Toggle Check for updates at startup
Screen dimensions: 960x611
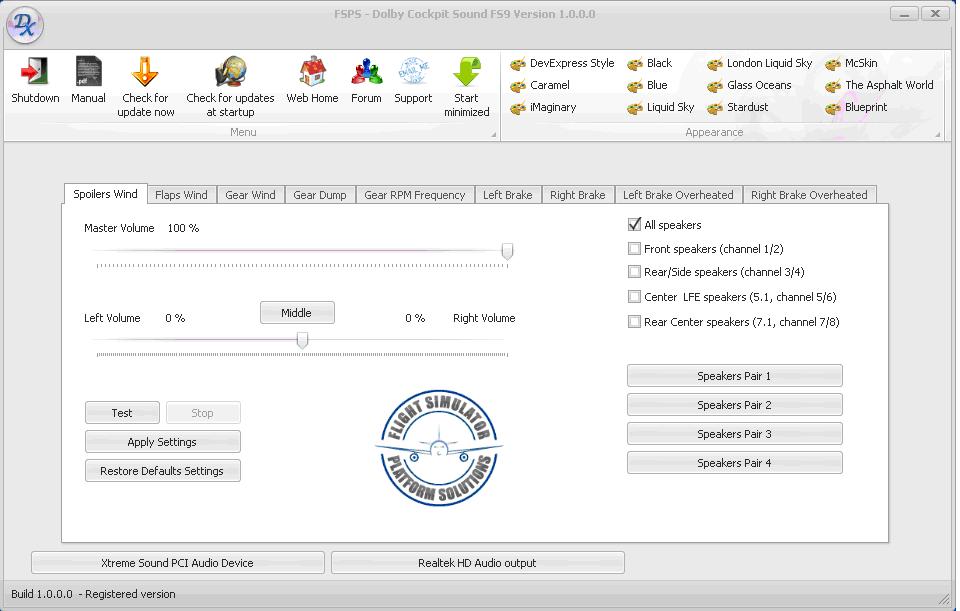coord(230,71)
